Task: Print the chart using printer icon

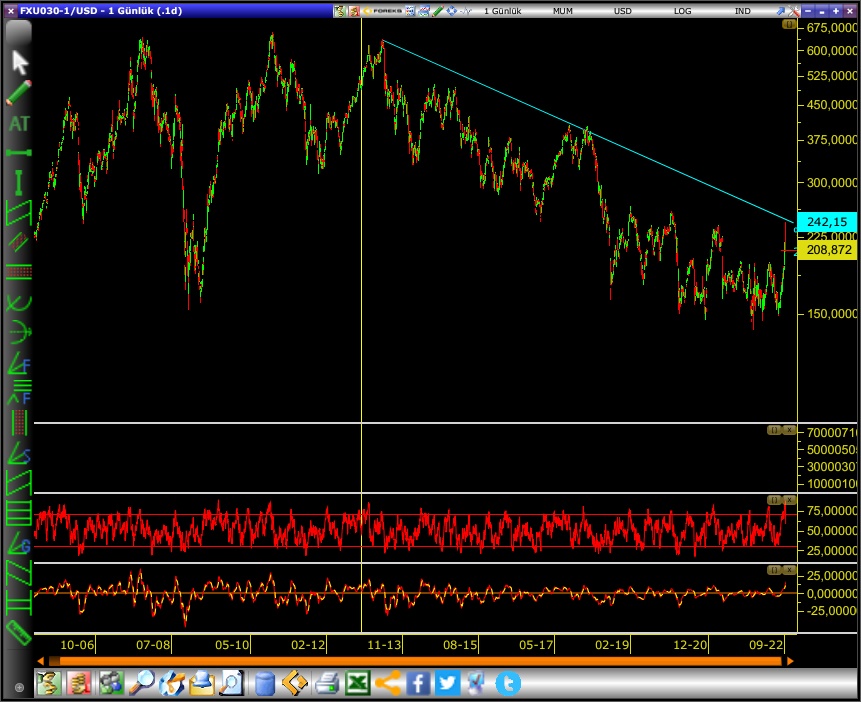Action: [x=327, y=683]
